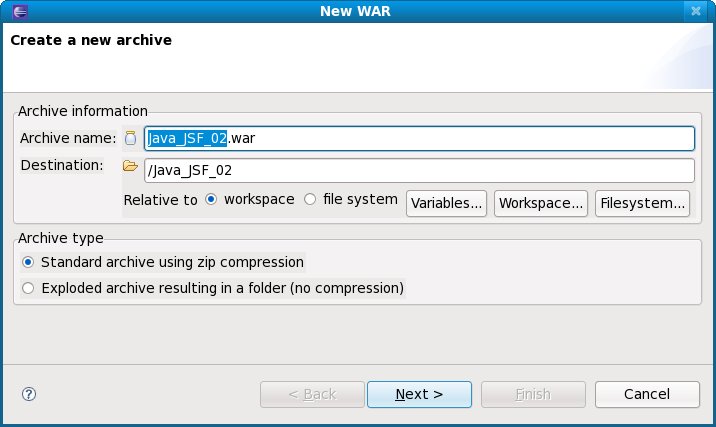Image resolution: width=716 pixels, height=427 pixels.
Task: Click the disabled < Back button
Action: click(312, 394)
